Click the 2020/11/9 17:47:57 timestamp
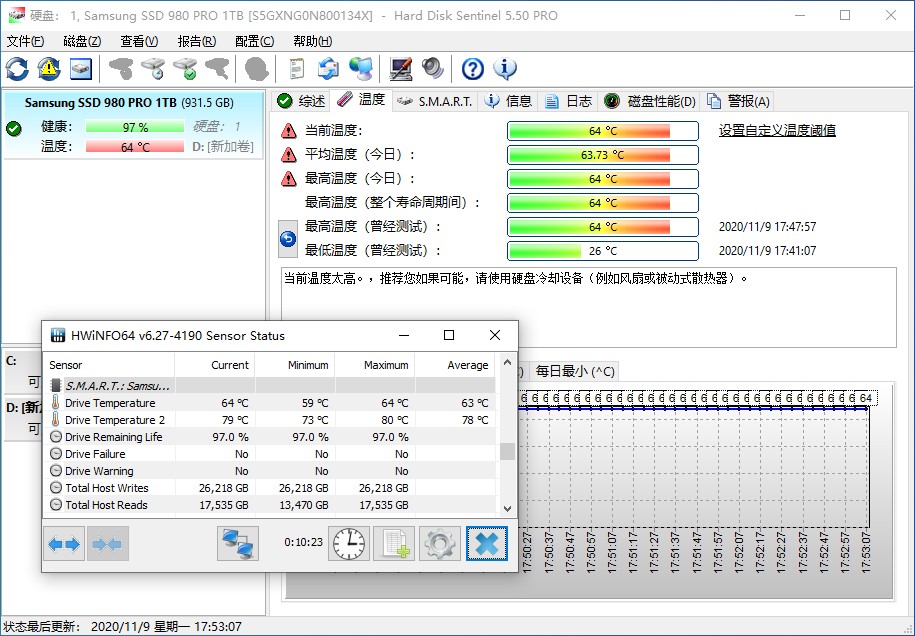Image resolution: width=915 pixels, height=636 pixels. pos(767,227)
